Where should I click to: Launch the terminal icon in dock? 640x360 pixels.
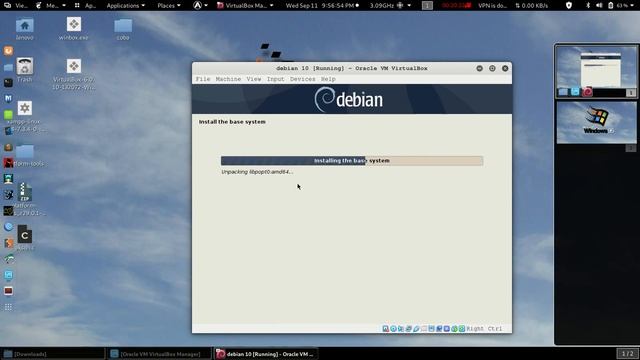[x=8, y=83]
